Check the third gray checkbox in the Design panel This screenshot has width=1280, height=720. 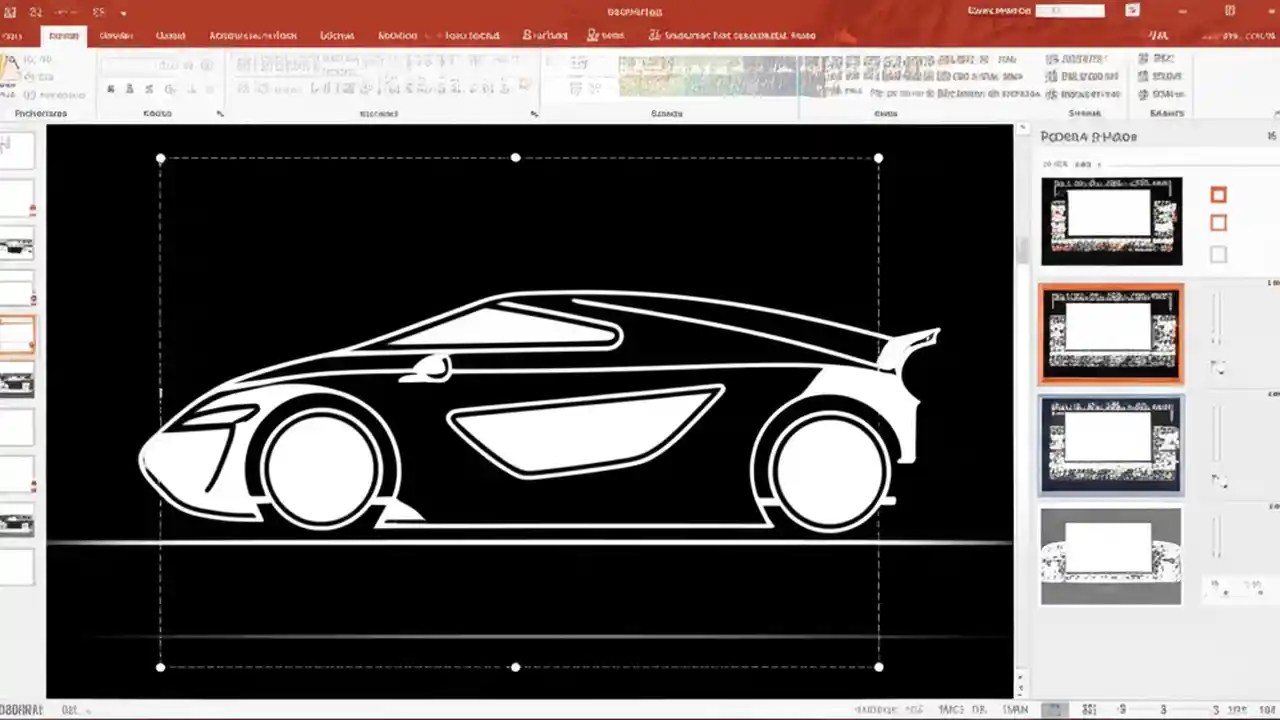[1218, 255]
